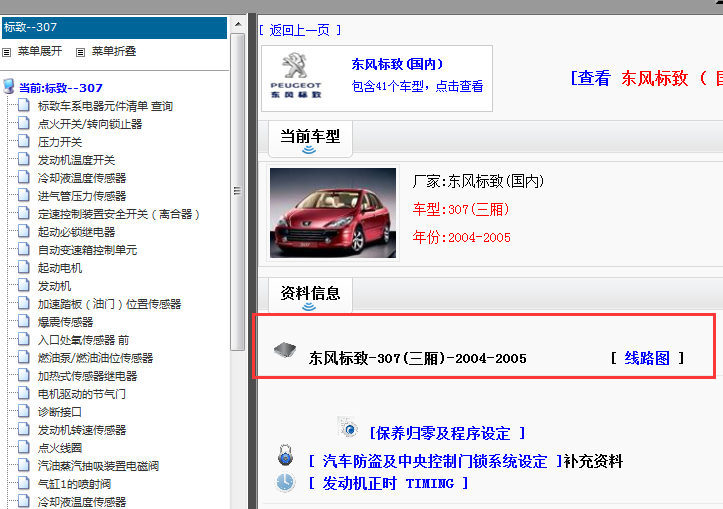723x509 pixels.
Task: Click the 菜单折叠 collapse-menu icon
Action: (x=80, y=52)
